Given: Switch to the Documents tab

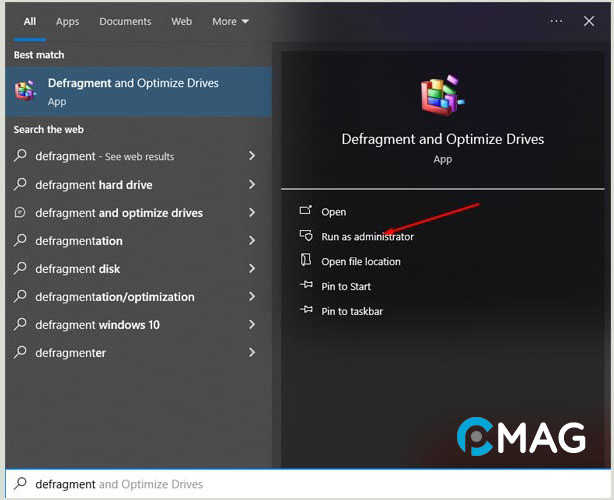Looking at the screenshot, I should pyautogui.click(x=125, y=21).
